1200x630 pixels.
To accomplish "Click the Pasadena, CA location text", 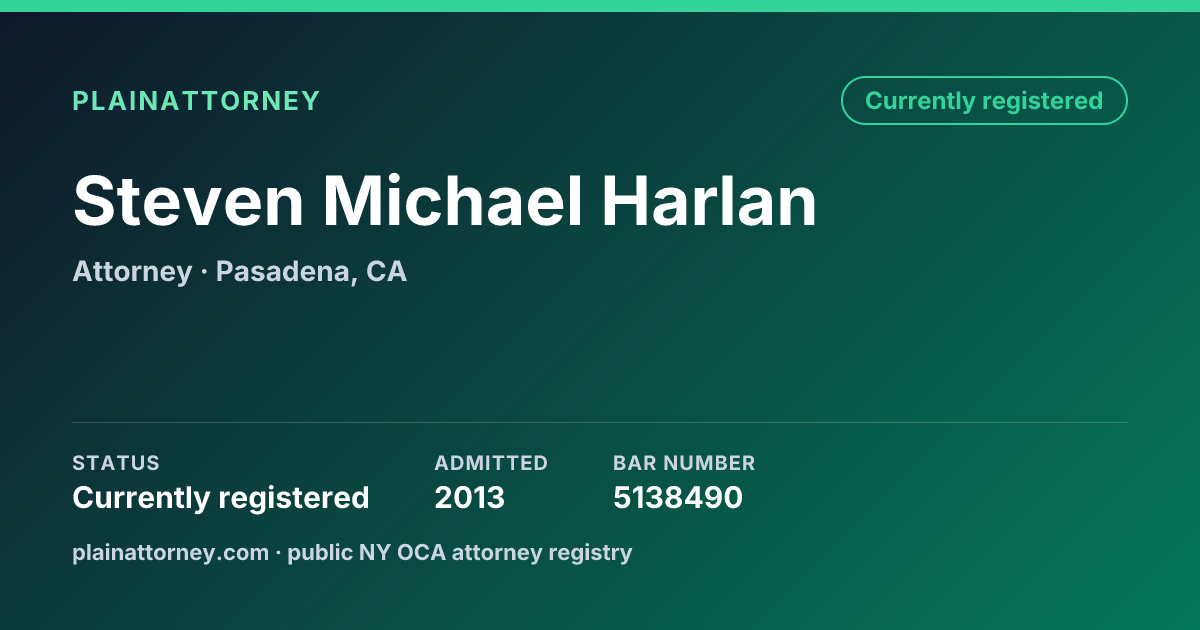I will [x=311, y=272].
